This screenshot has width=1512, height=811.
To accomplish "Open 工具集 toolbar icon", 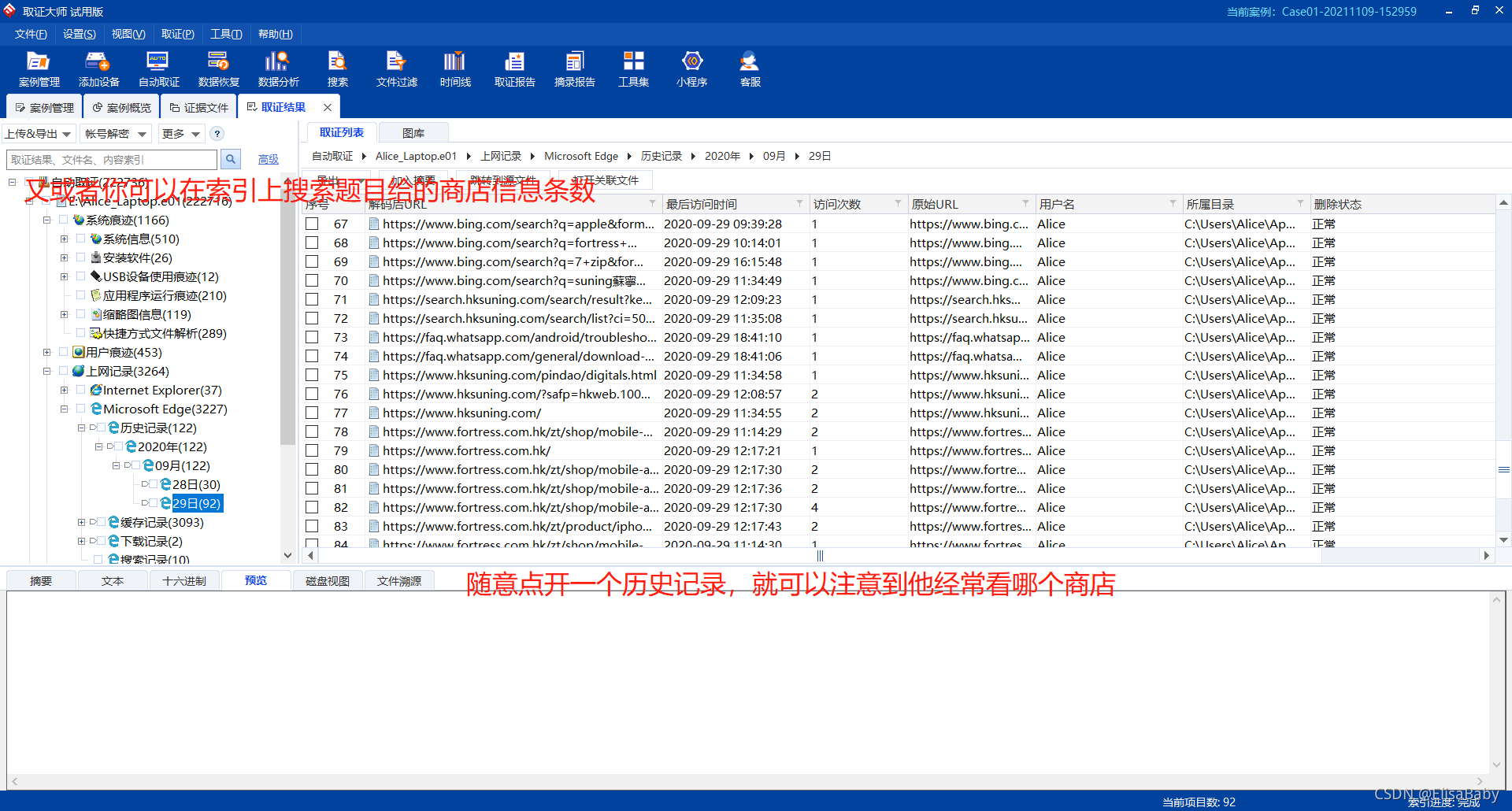I will click(x=633, y=69).
